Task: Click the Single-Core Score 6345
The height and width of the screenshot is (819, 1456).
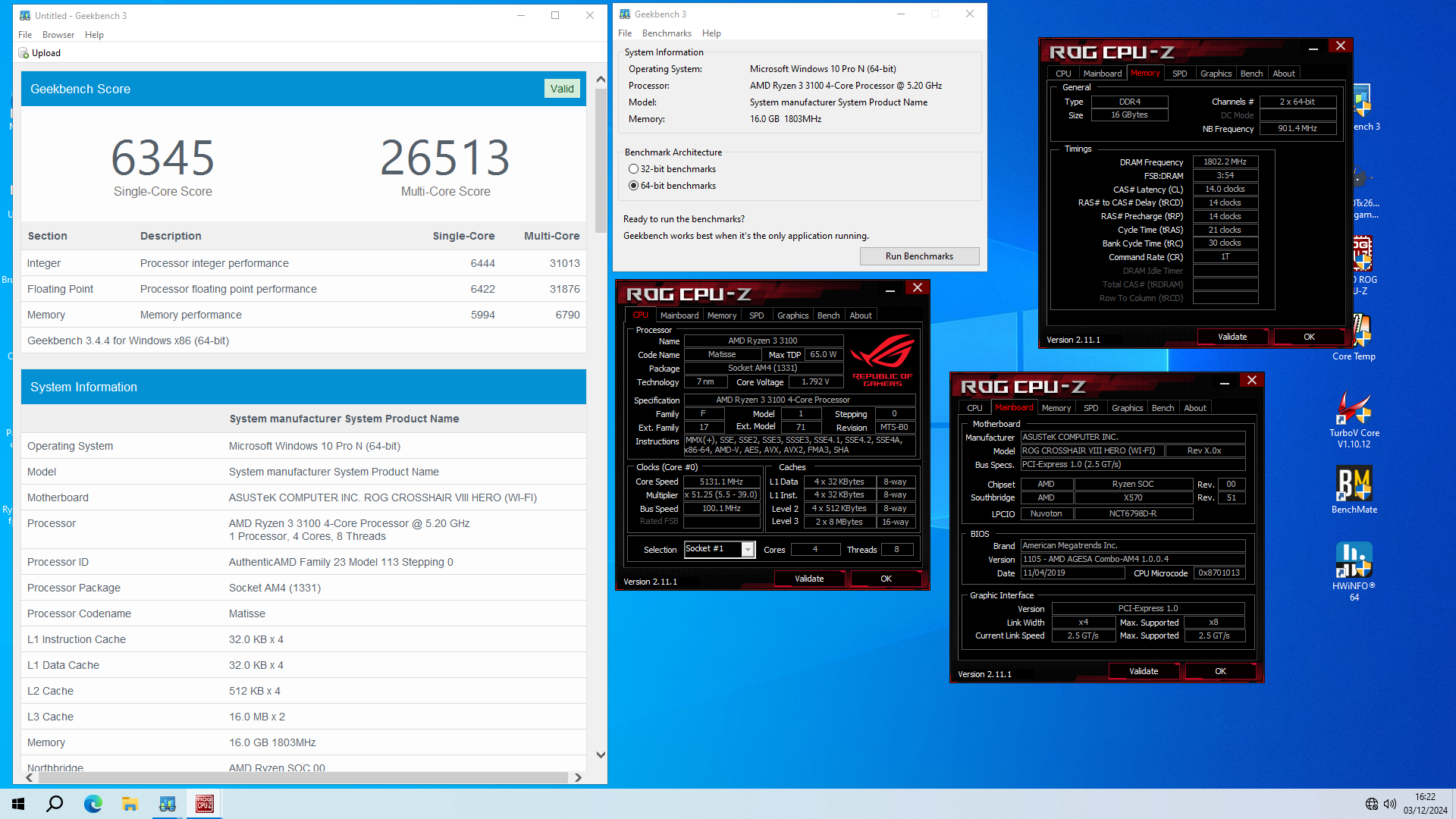Action: [163, 158]
